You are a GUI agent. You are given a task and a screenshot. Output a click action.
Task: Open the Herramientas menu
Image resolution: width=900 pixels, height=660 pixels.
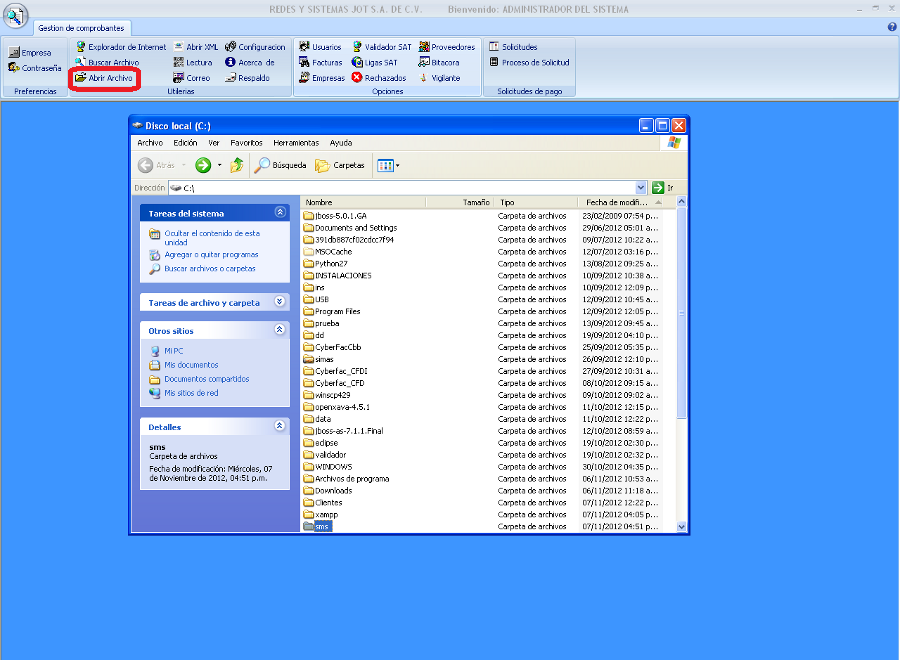click(x=296, y=143)
